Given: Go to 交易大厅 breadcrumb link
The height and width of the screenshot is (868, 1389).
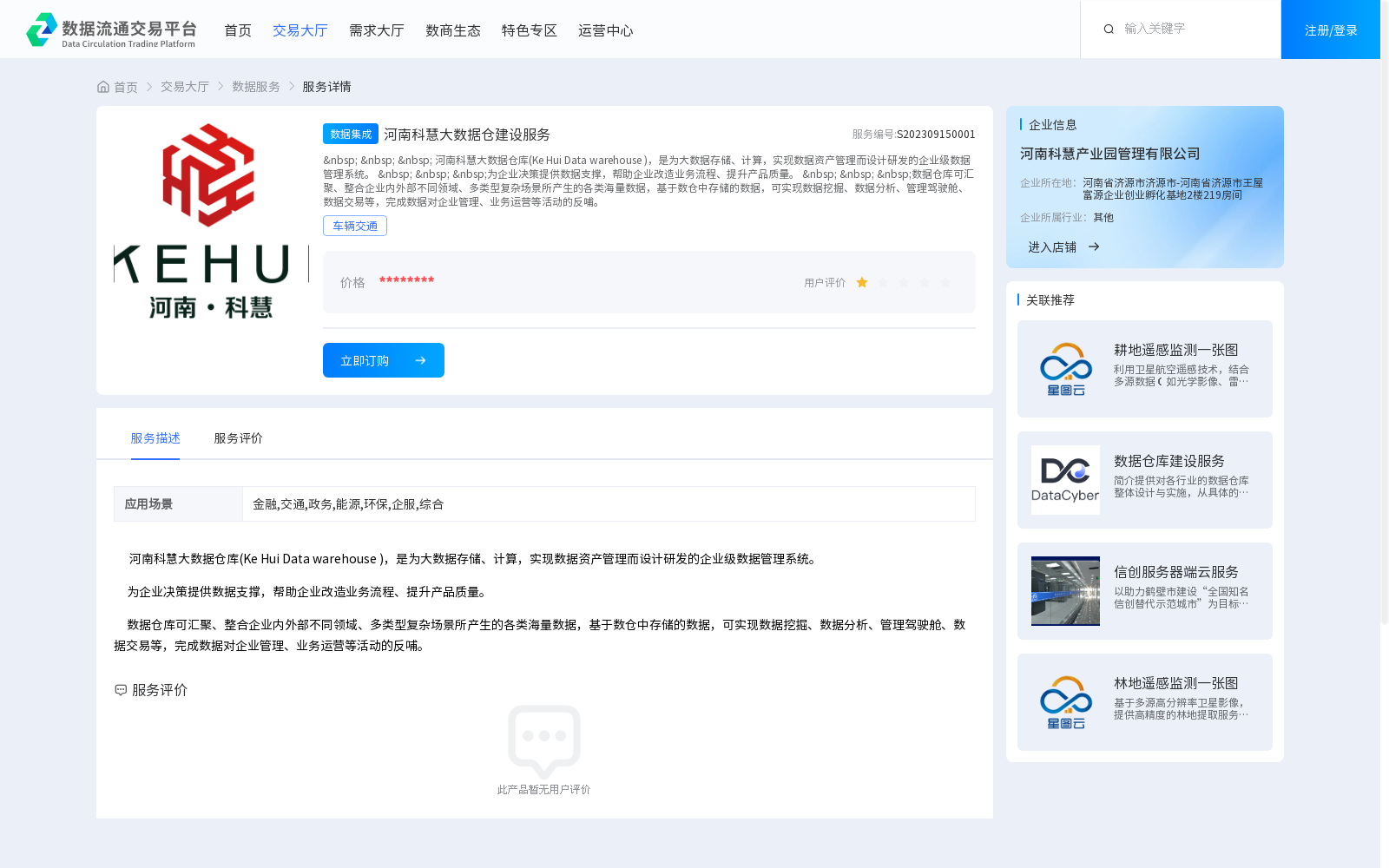Looking at the screenshot, I should [x=185, y=87].
